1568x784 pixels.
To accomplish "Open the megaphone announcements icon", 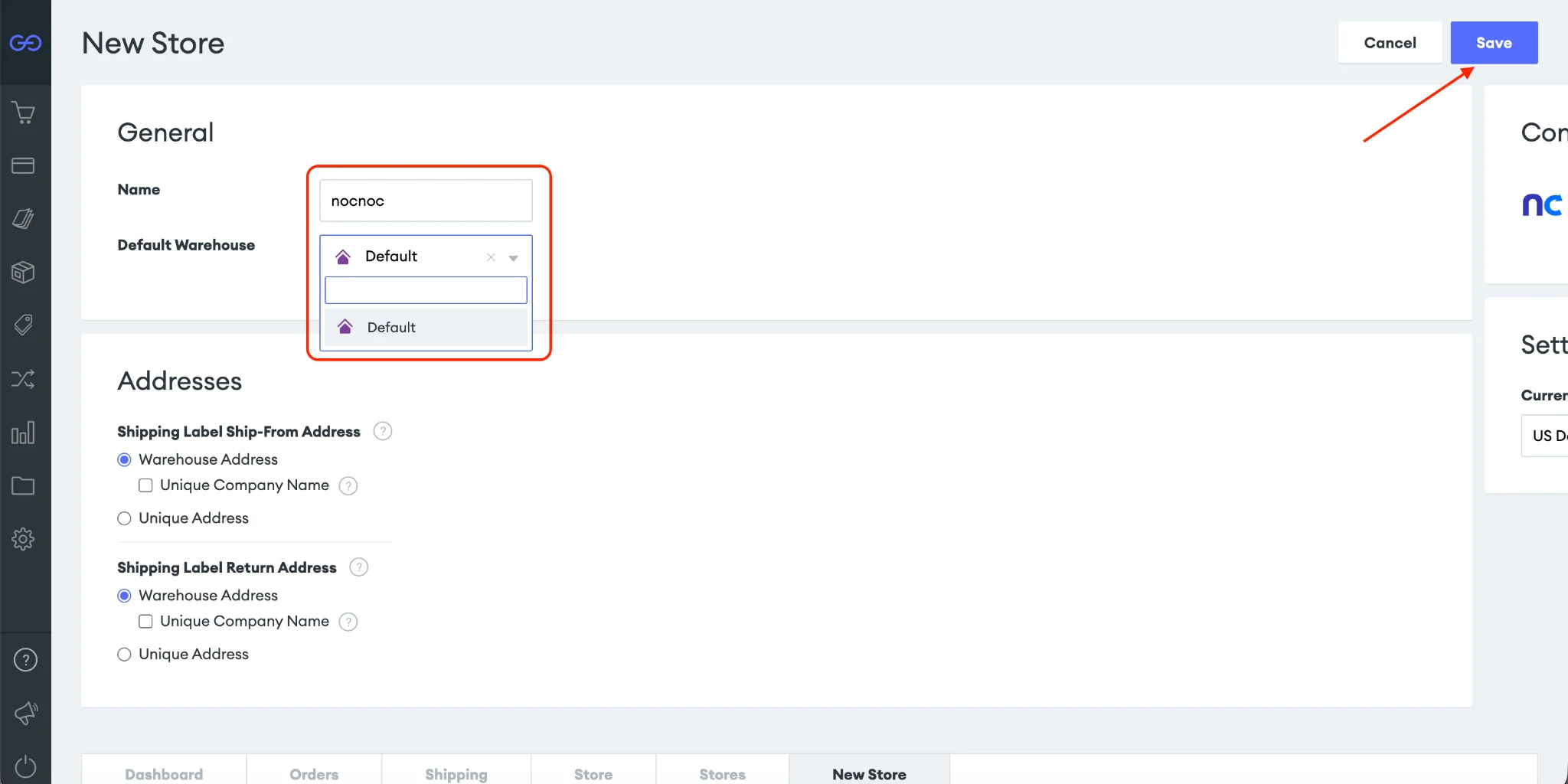I will click(25, 713).
